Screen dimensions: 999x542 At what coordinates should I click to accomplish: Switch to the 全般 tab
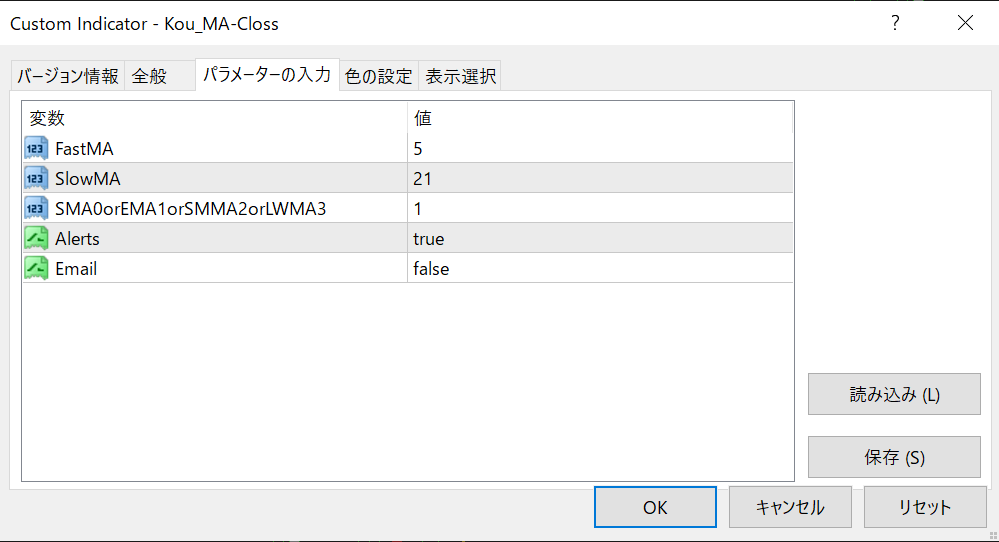(x=160, y=76)
